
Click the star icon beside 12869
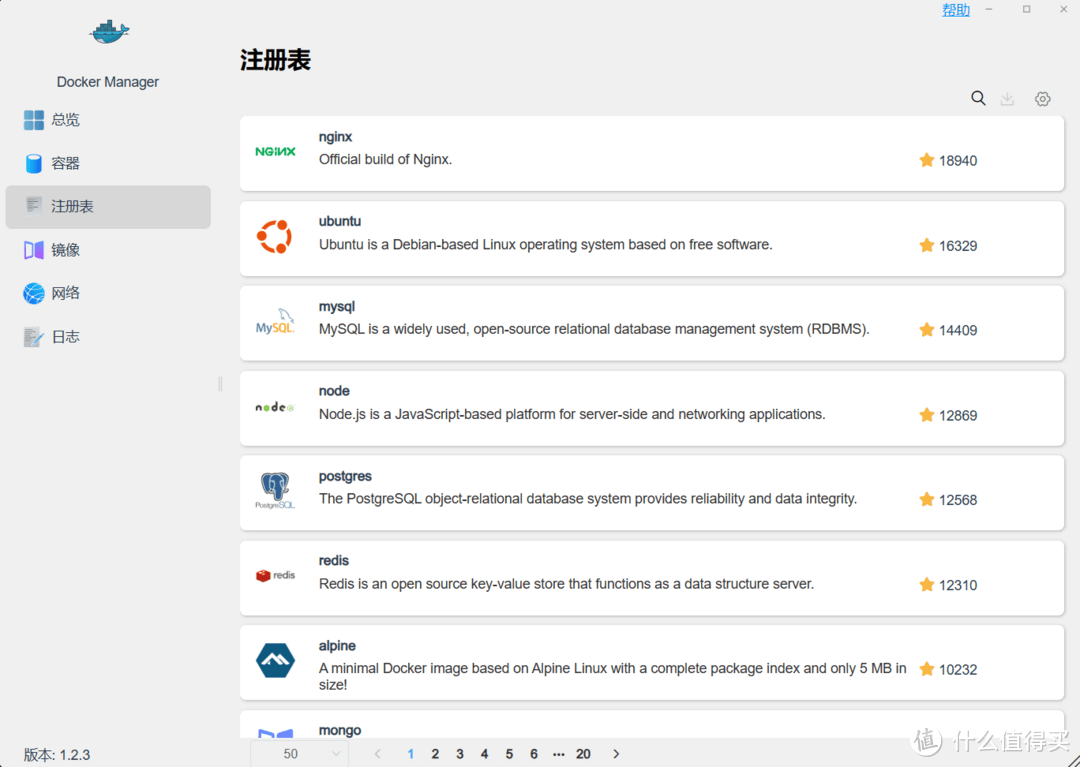[x=926, y=414]
